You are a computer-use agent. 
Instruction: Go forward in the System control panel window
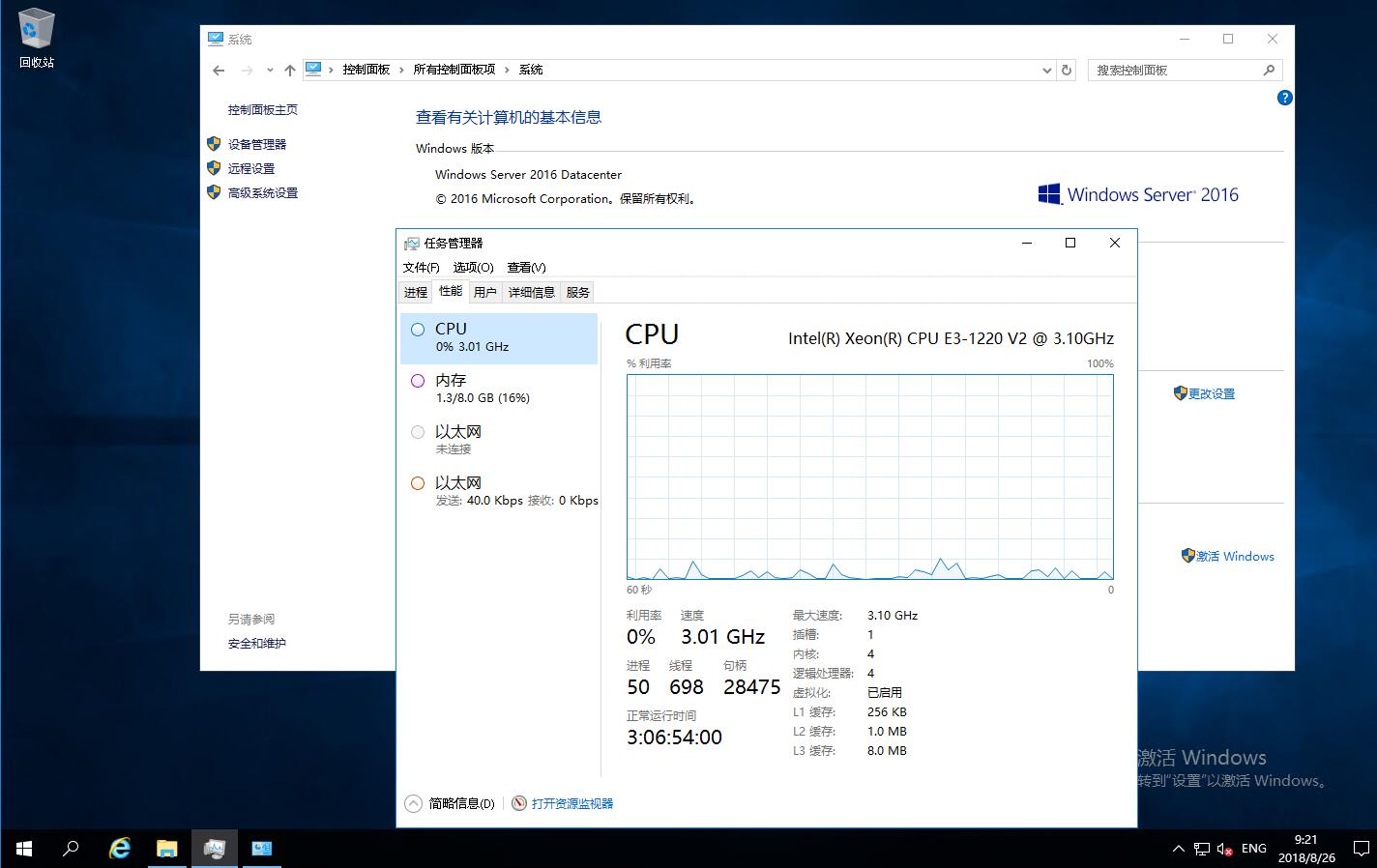click(247, 70)
